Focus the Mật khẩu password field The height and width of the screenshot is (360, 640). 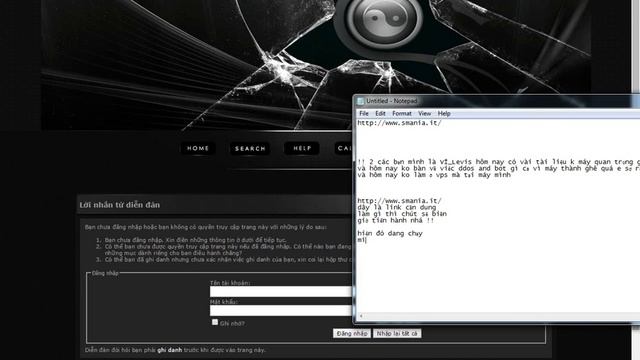point(281,311)
